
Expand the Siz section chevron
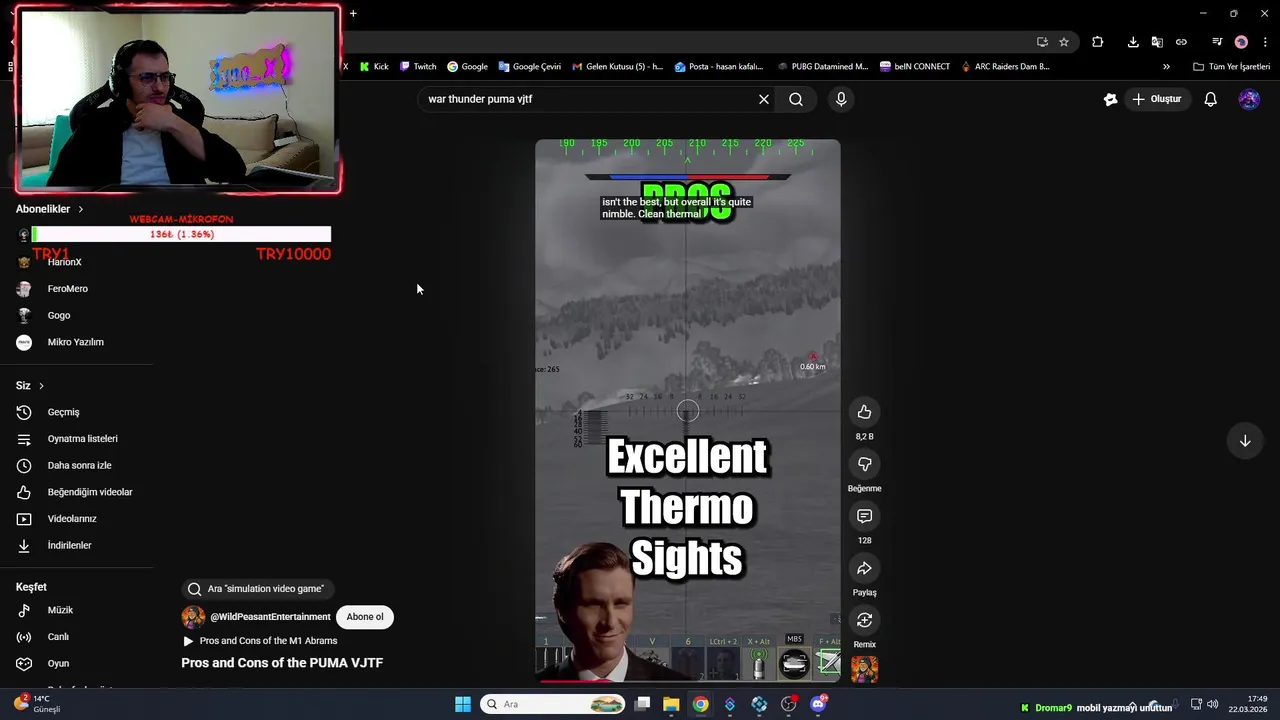point(41,386)
